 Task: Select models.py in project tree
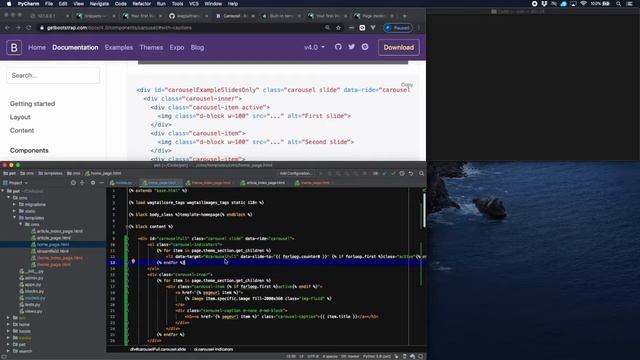click(x=35, y=298)
